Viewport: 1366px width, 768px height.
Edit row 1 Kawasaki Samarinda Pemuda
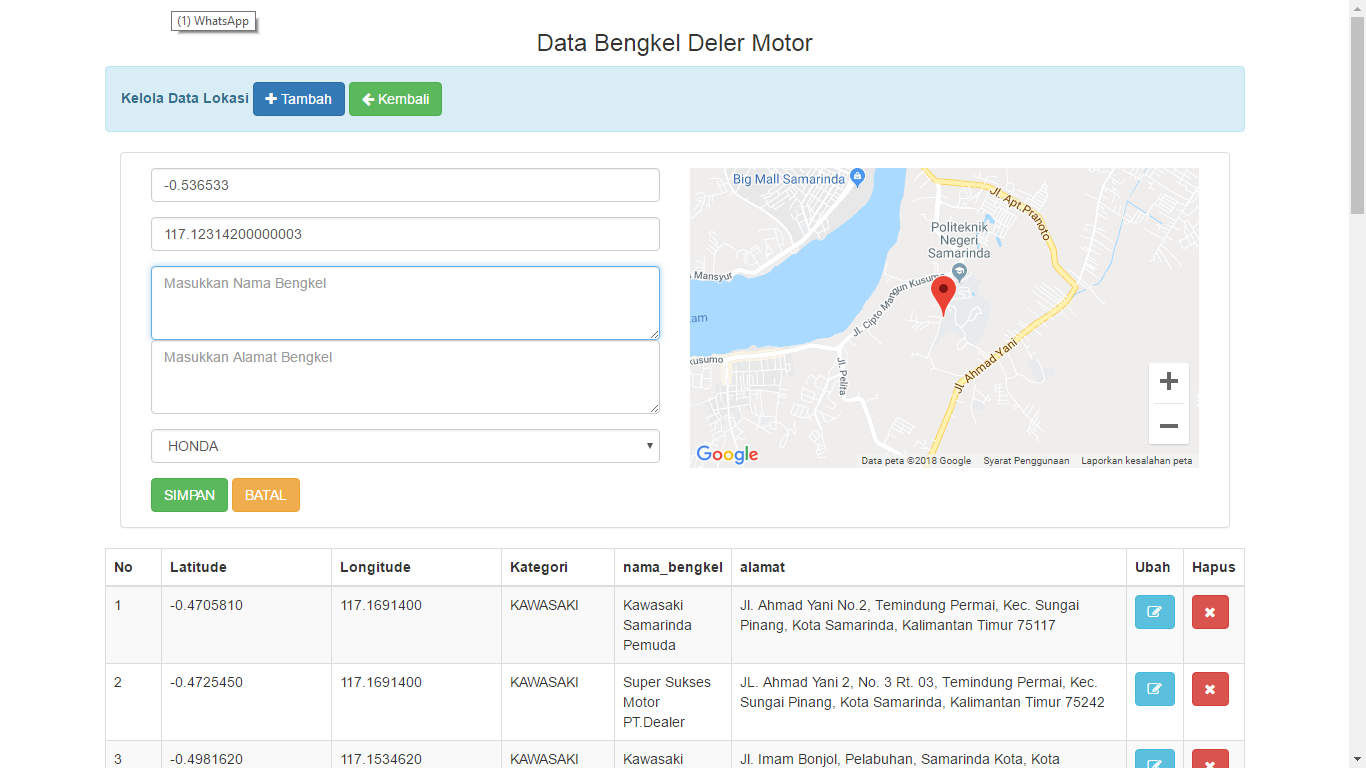tap(1154, 612)
